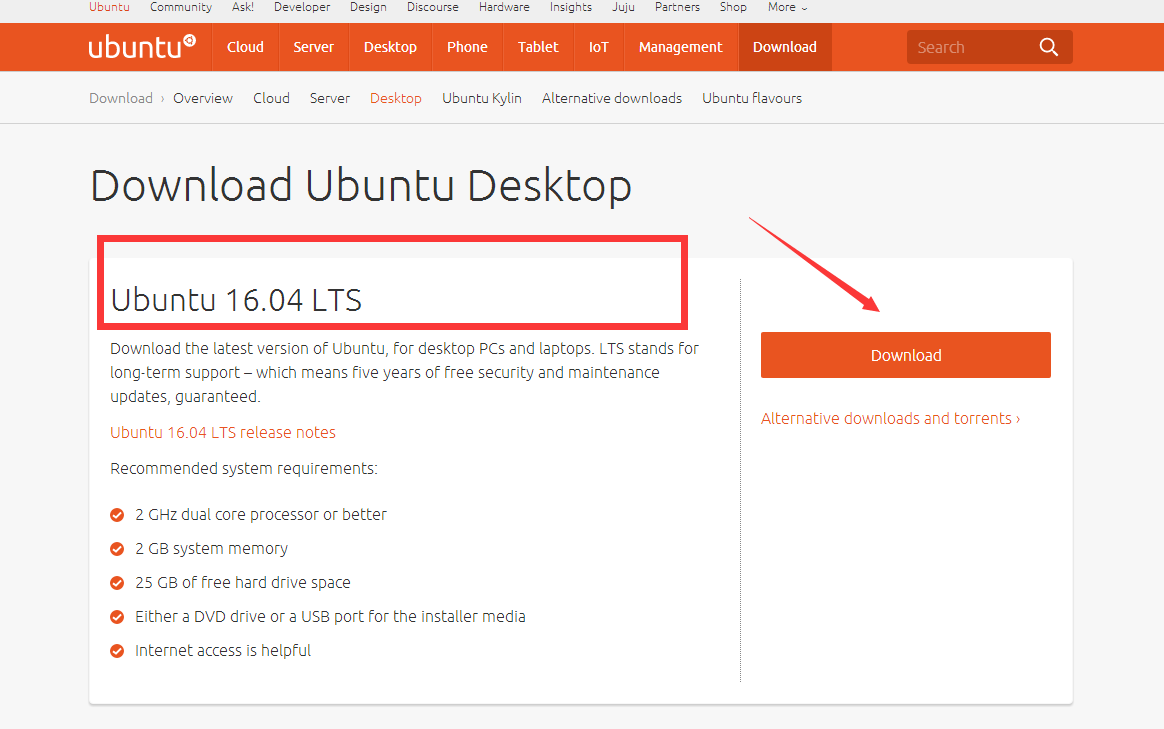Go to Ubuntu Kylin sub-navigation tab

(482, 98)
